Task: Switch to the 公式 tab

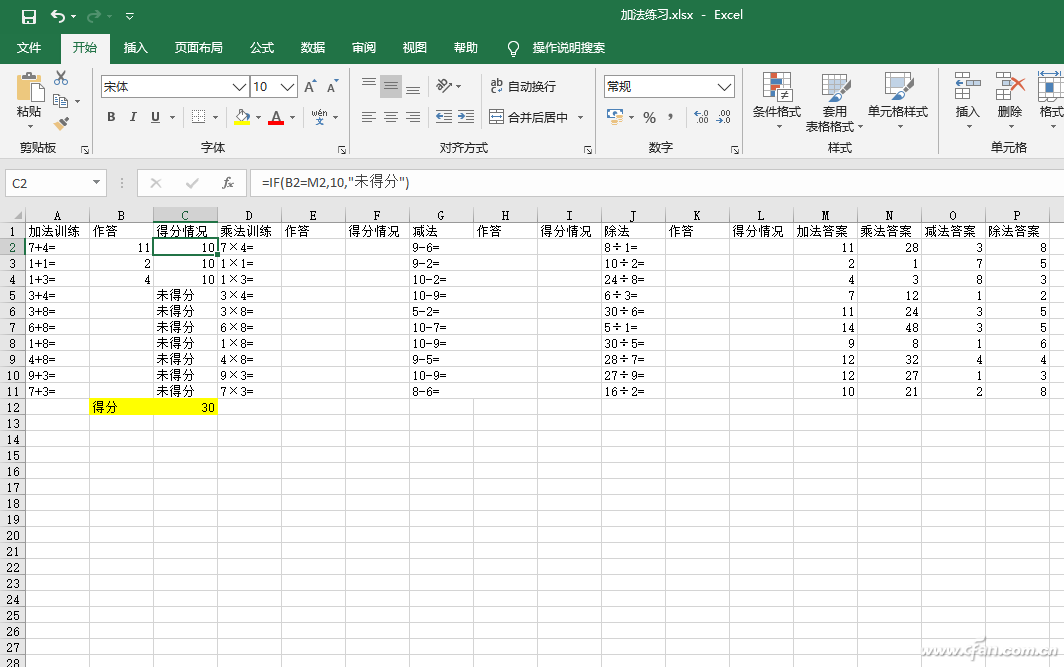Action: click(262, 47)
